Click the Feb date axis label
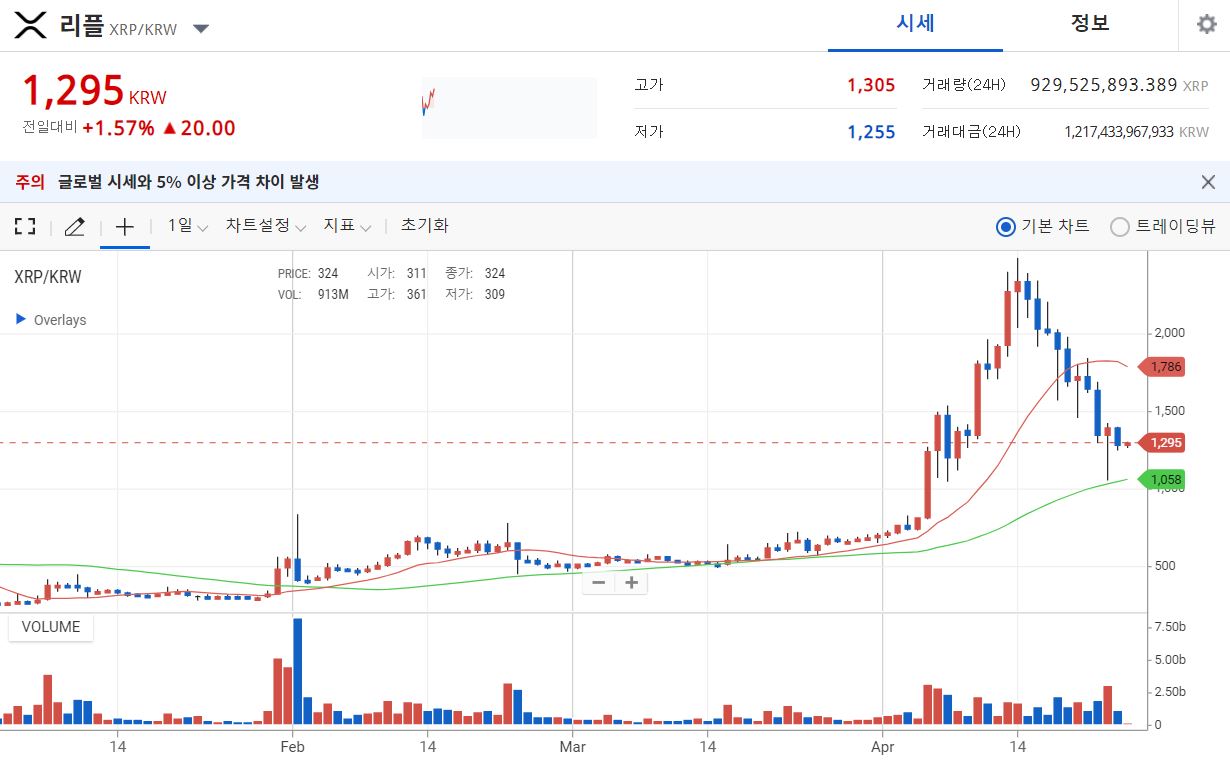This screenshot has width=1230, height=764. pyautogui.click(x=292, y=746)
